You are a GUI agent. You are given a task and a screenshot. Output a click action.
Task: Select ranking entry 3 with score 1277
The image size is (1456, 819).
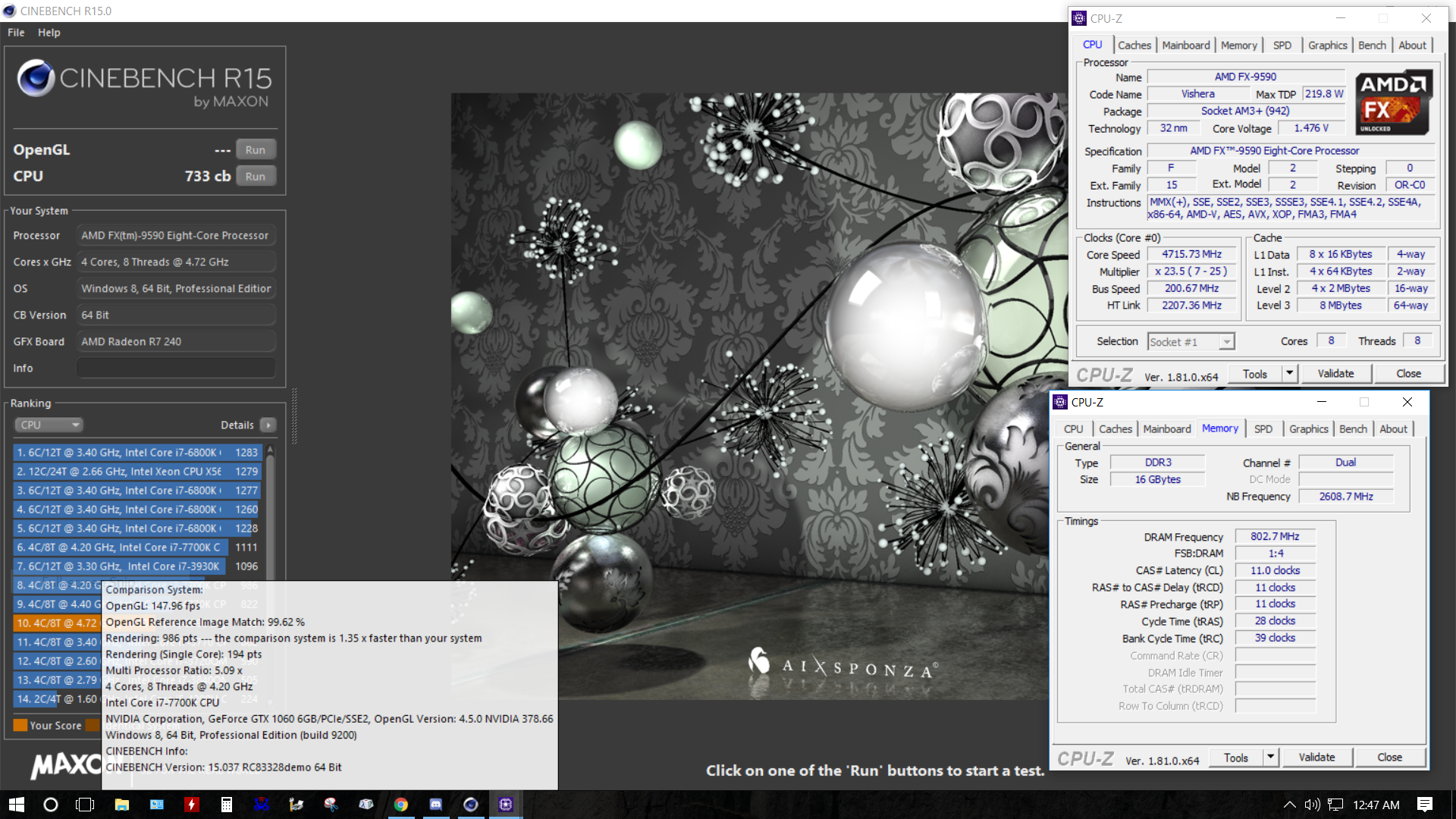137,490
